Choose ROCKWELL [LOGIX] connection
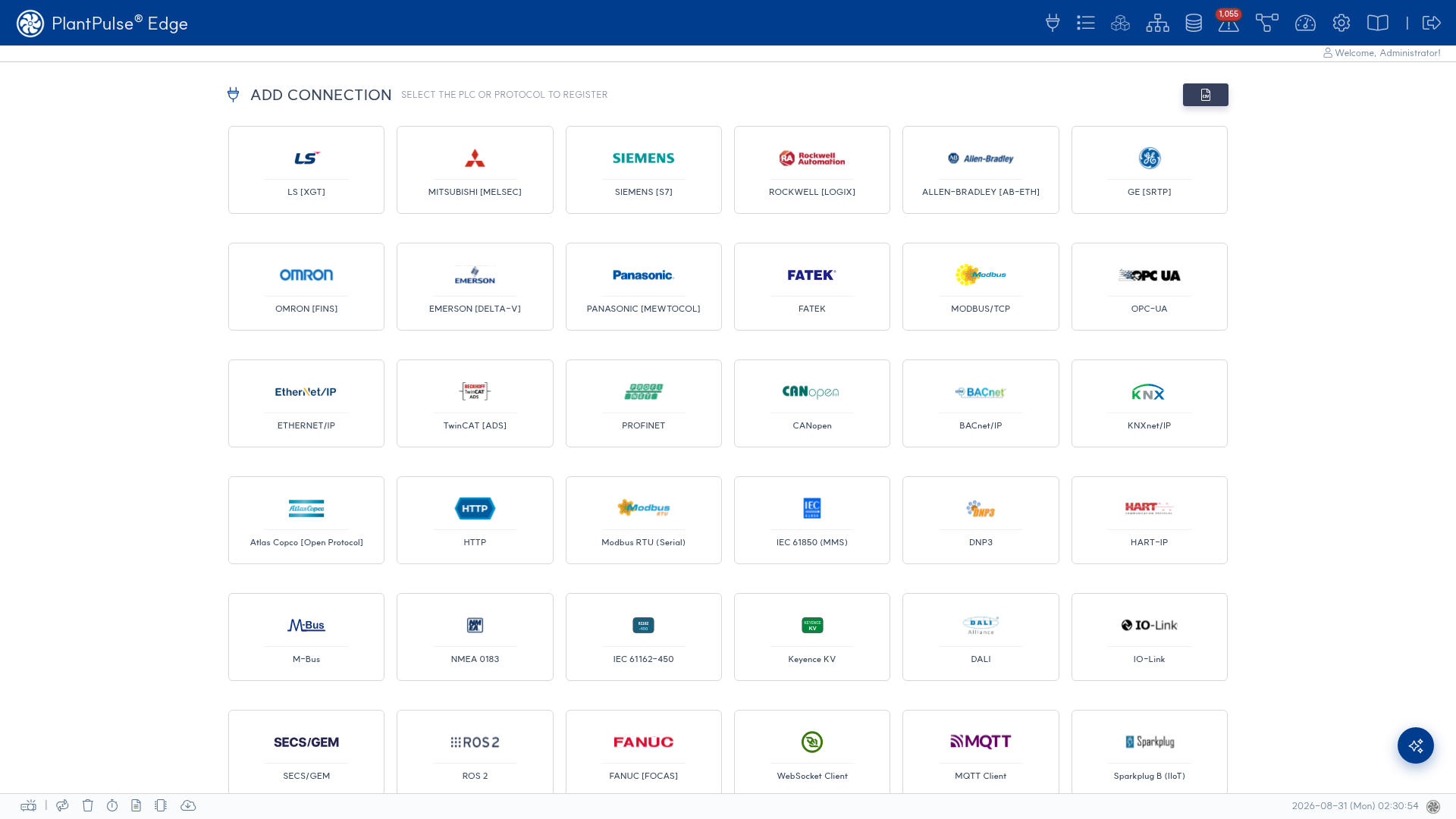Image resolution: width=1456 pixels, height=819 pixels. [812, 170]
